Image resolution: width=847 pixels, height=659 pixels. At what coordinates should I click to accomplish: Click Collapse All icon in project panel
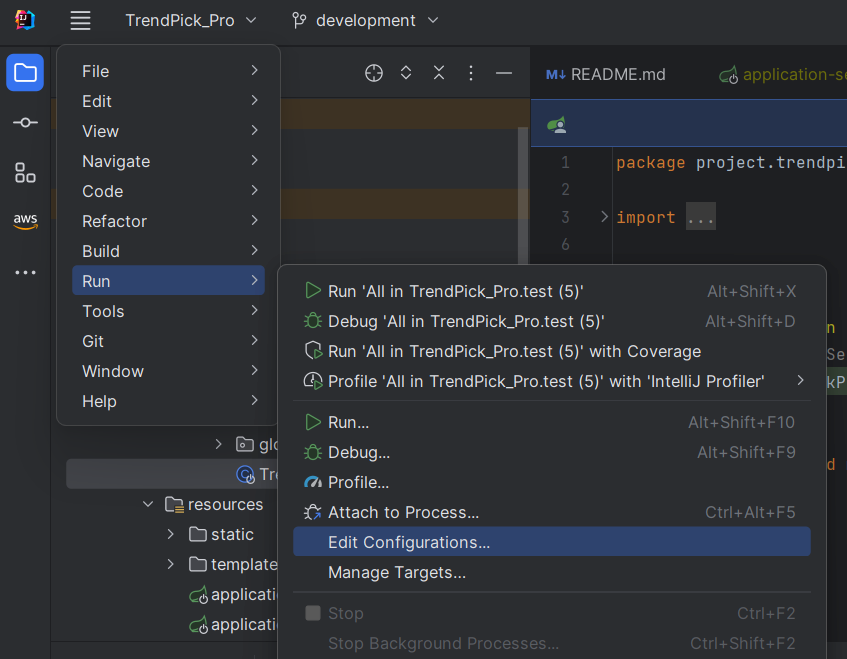(439, 72)
